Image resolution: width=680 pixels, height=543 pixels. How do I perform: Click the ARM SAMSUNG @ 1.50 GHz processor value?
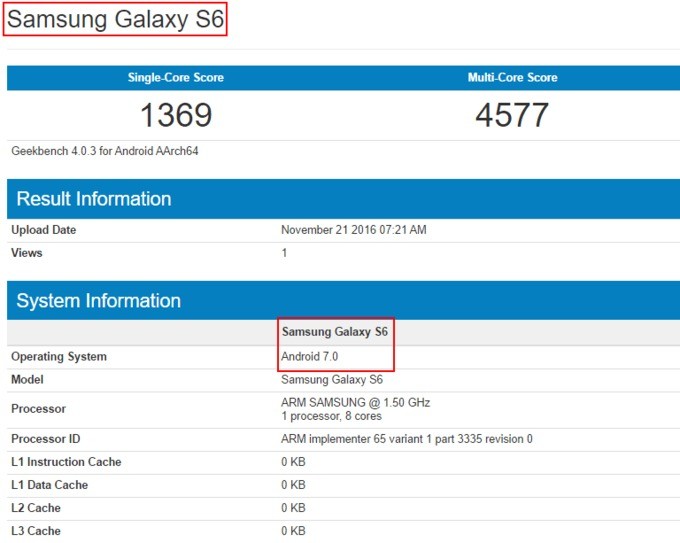coord(356,403)
